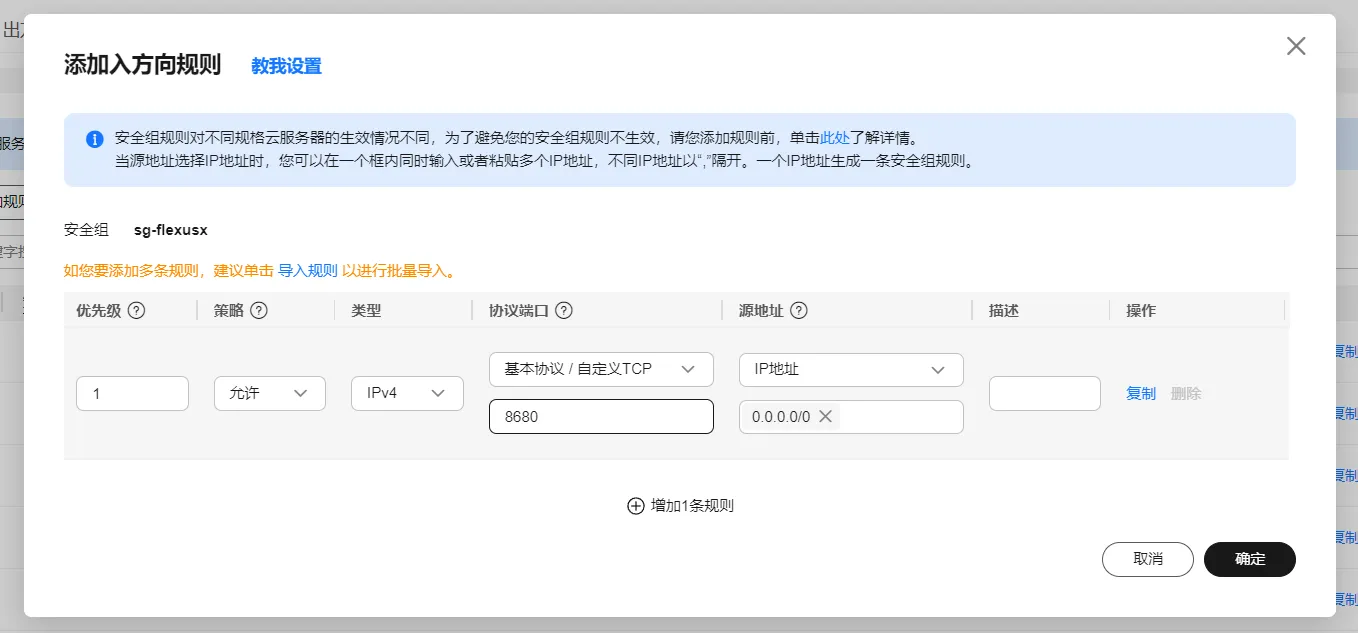Expand the IP地址 source type dropdown
Image resolution: width=1358 pixels, height=633 pixels.
851,369
